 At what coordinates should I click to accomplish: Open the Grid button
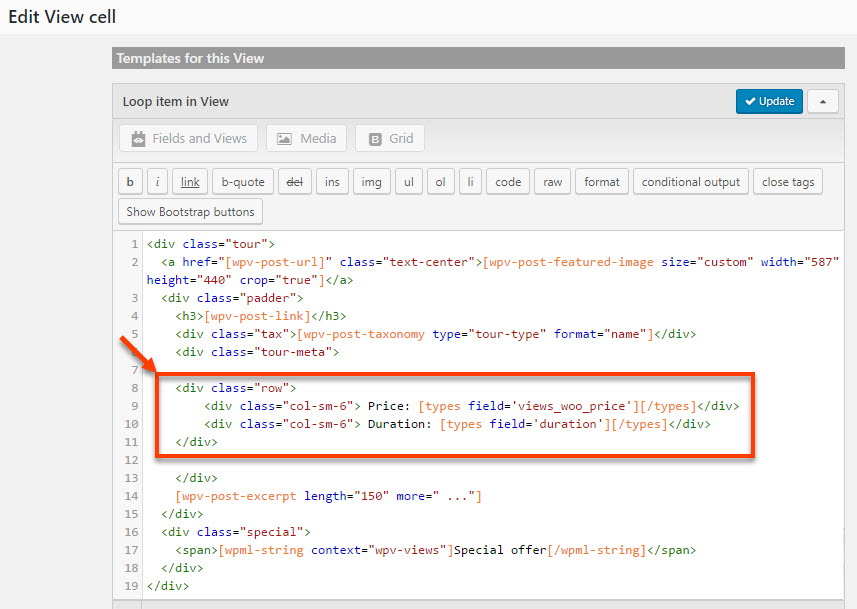(x=390, y=138)
